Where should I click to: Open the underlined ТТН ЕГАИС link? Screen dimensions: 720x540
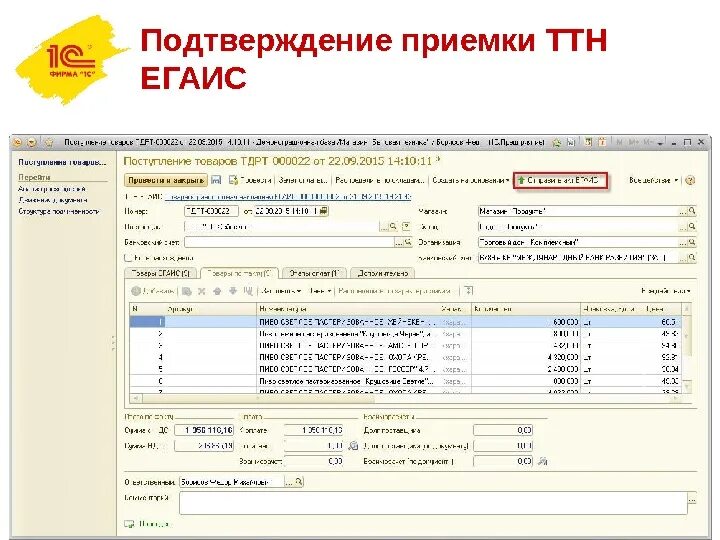(287, 197)
